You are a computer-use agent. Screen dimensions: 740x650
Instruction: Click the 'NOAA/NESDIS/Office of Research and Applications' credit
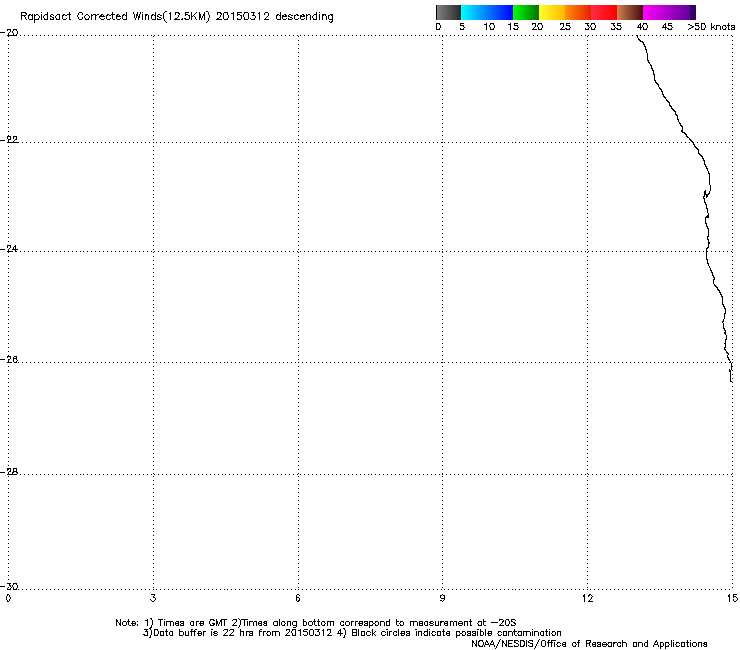tap(589, 644)
